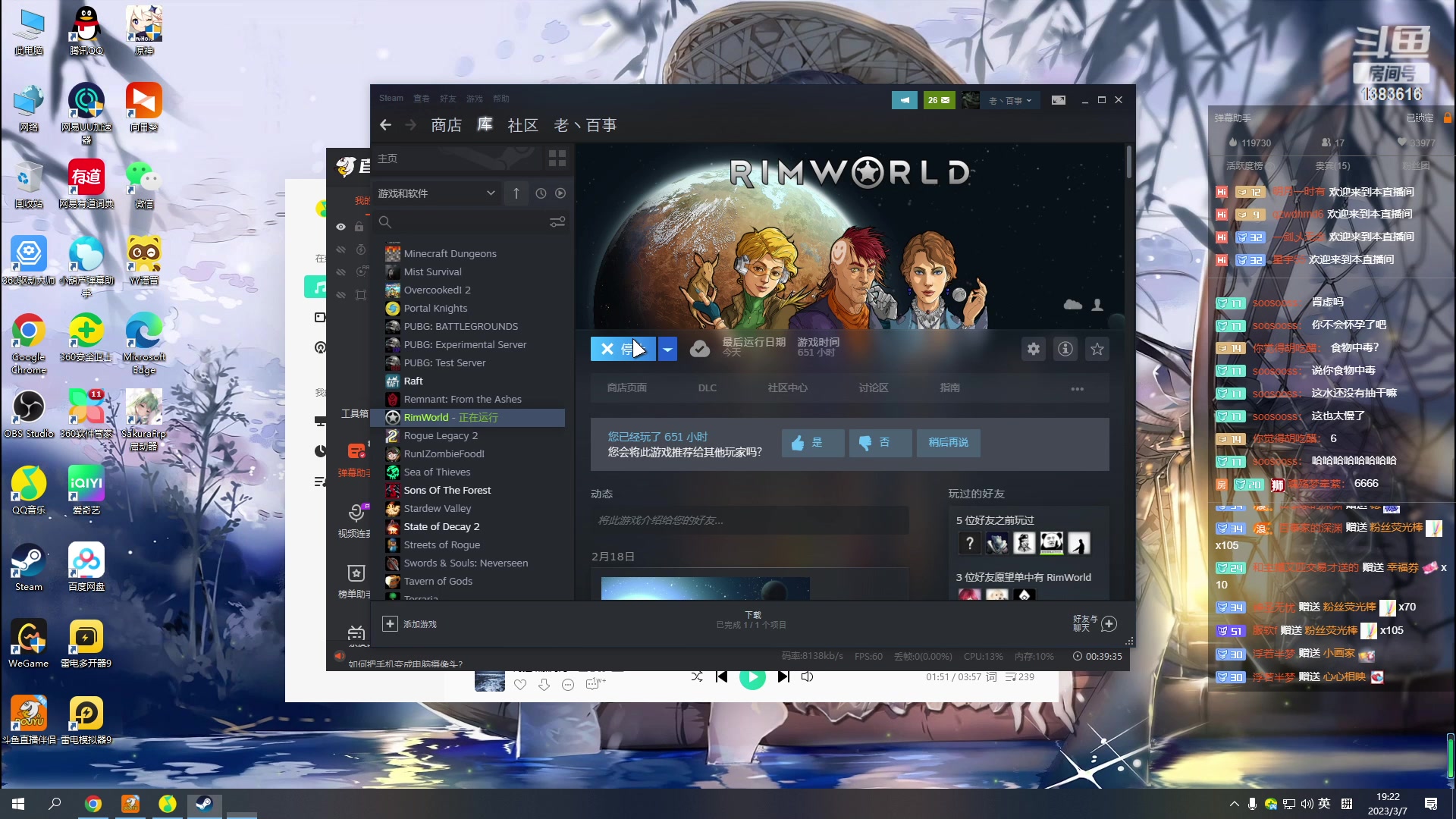Image resolution: width=1456 pixels, height=819 pixels.
Task: Download current song in music player
Action: point(544,685)
